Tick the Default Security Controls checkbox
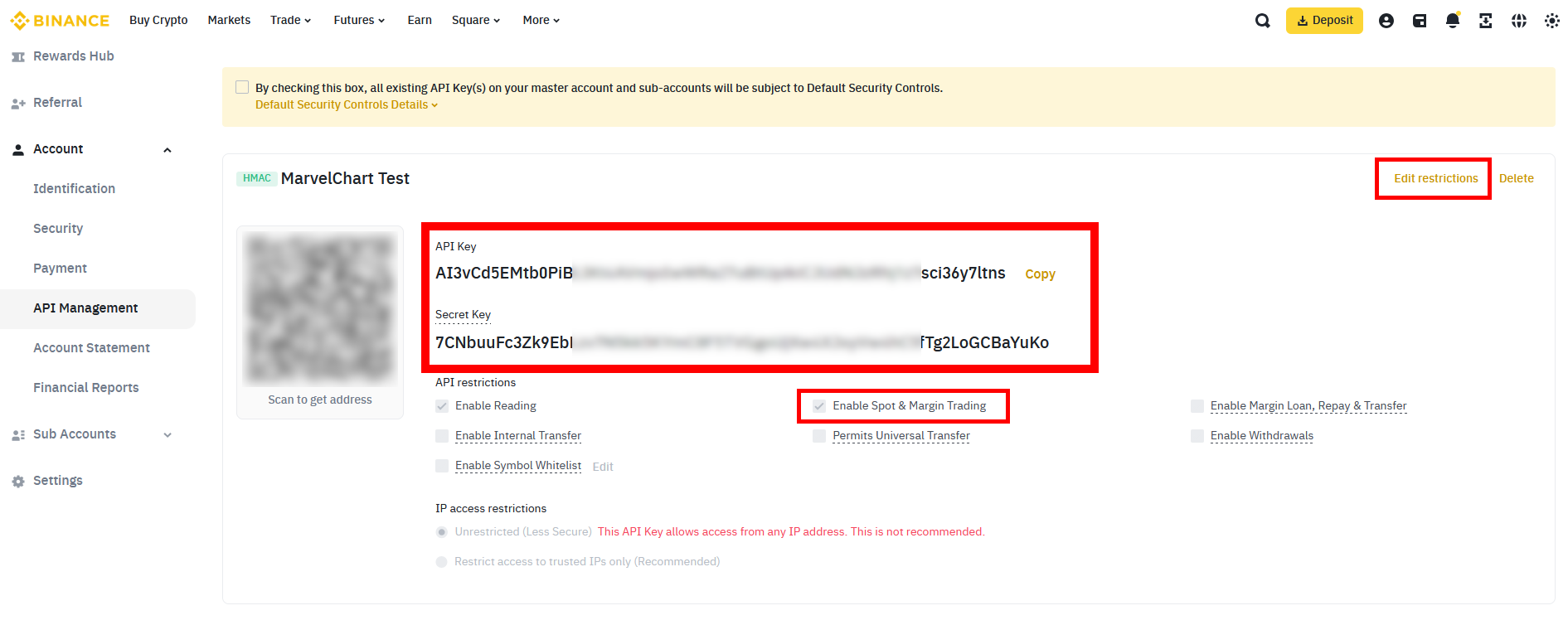The image size is (1568, 625). pos(242,87)
